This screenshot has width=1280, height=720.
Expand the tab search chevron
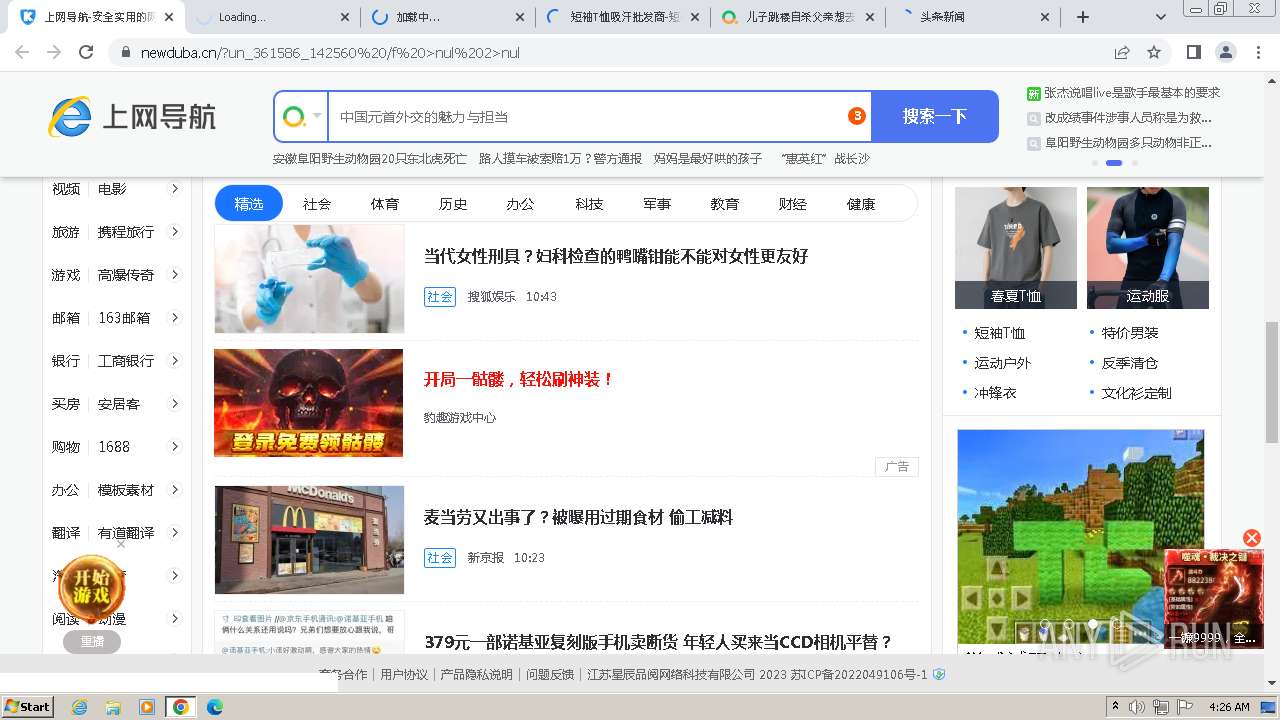[1161, 17]
